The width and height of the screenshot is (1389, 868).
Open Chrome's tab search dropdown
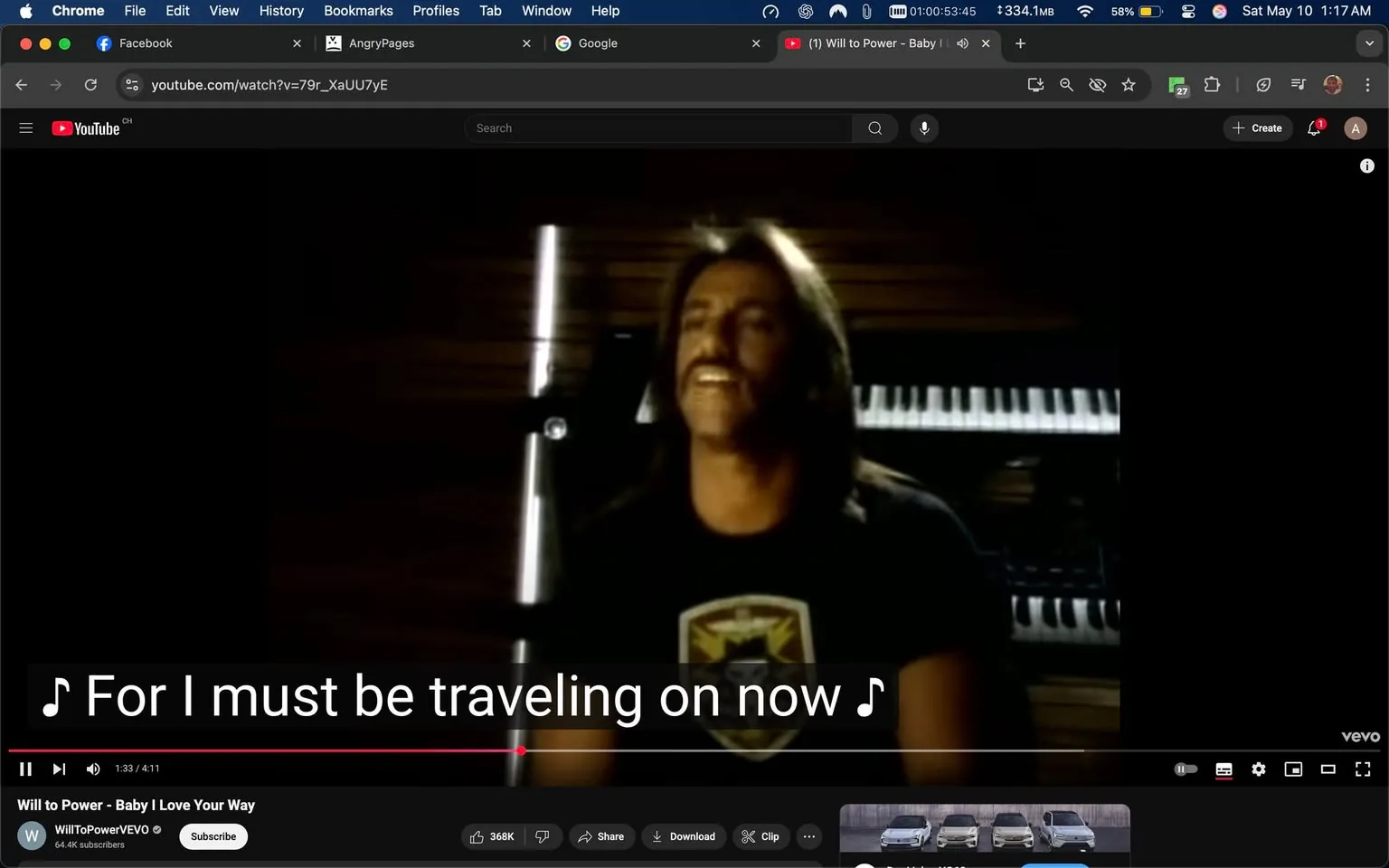click(x=1371, y=42)
